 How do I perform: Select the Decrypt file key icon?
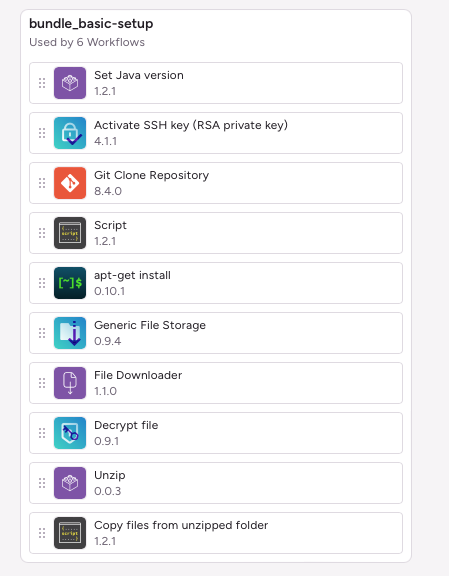[x=70, y=433]
